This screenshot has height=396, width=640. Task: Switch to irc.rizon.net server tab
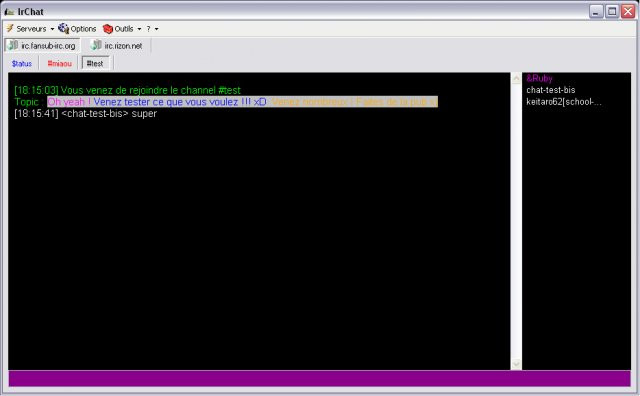117,45
